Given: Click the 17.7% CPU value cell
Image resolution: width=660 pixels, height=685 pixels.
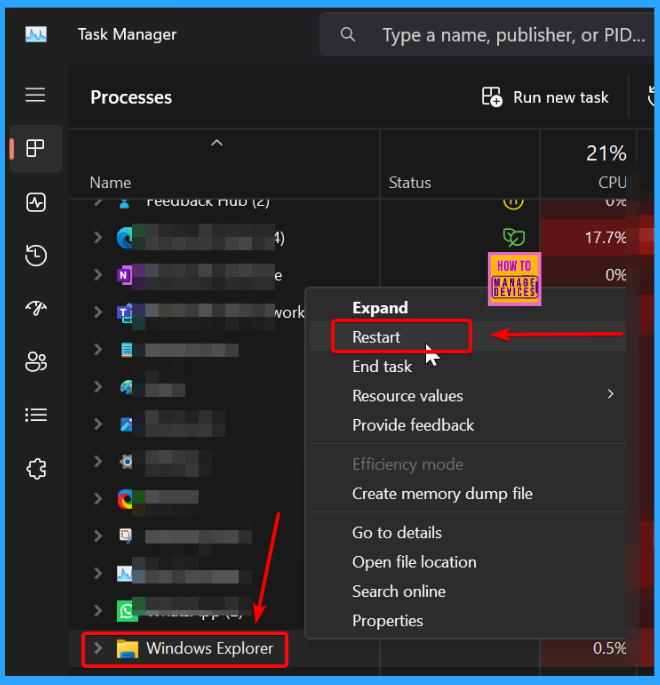Looking at the screenshot, I should [x=584, y=238].
